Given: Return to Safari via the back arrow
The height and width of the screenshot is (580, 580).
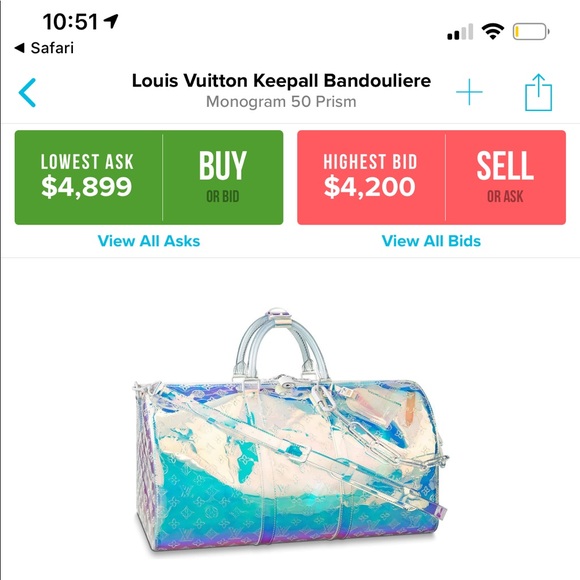Looking at the screenshot, I should coord(19,48).
